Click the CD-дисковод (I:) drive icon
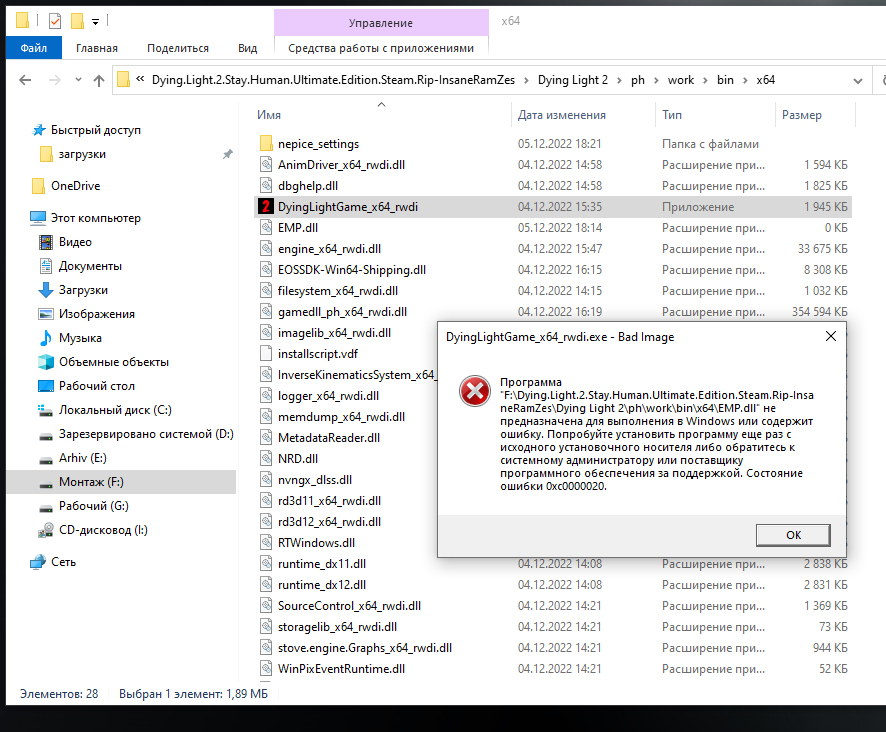This screenshot has width=886, height=732. [46, 530]
